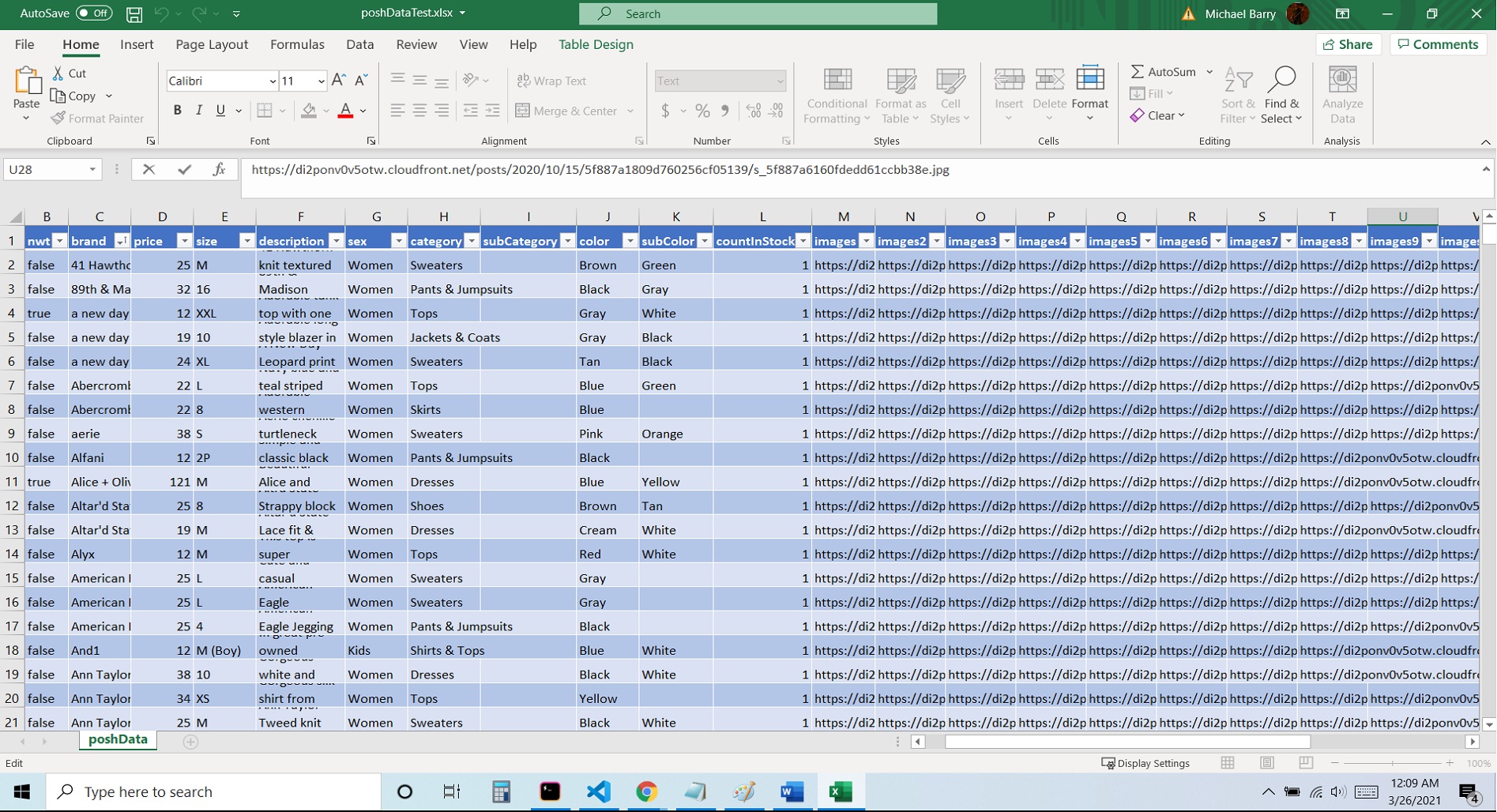Click the Search box in title bar
This screenshot has width=1497, height=812.
click(x=758, y=13)
